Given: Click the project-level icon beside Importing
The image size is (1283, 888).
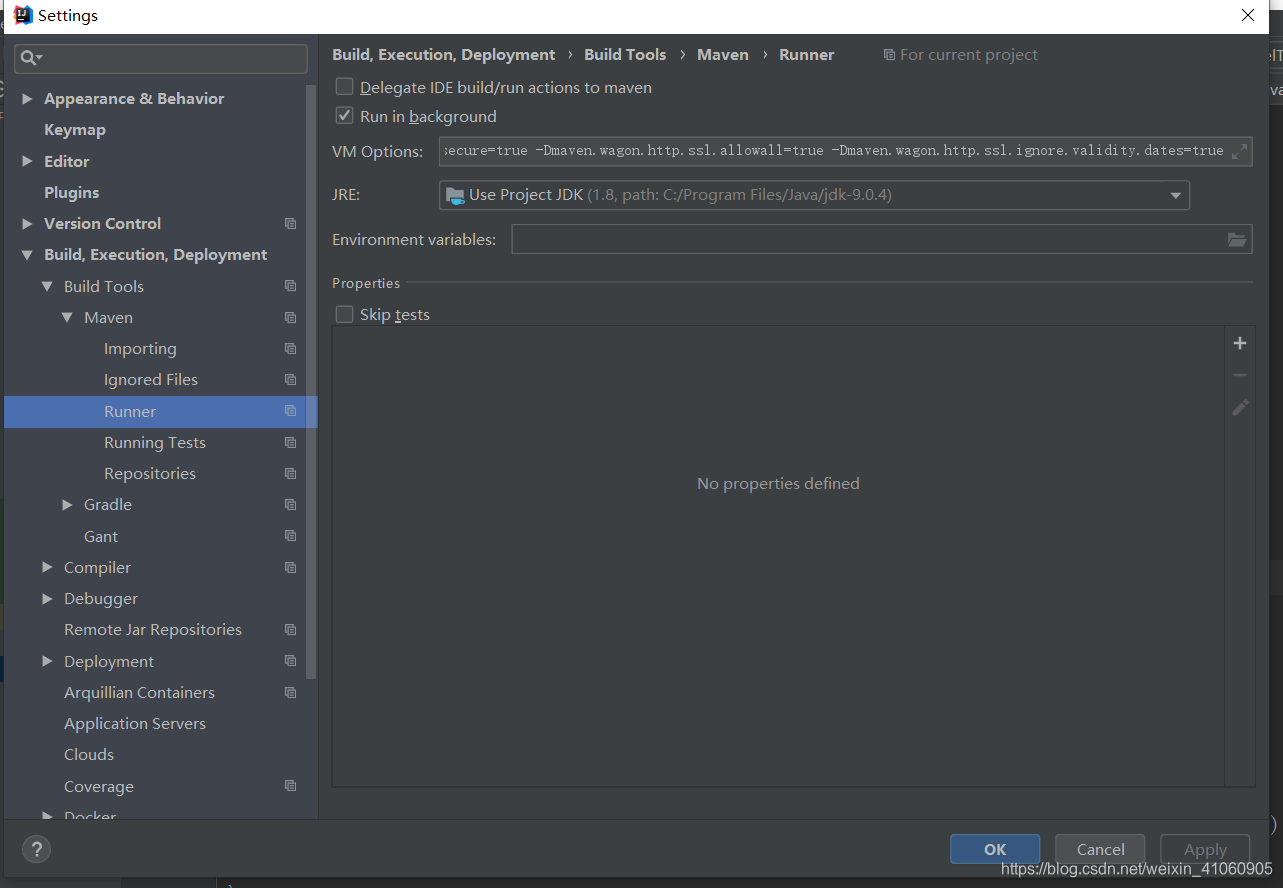Looking at the screenshot, I should tap(290, 349).
